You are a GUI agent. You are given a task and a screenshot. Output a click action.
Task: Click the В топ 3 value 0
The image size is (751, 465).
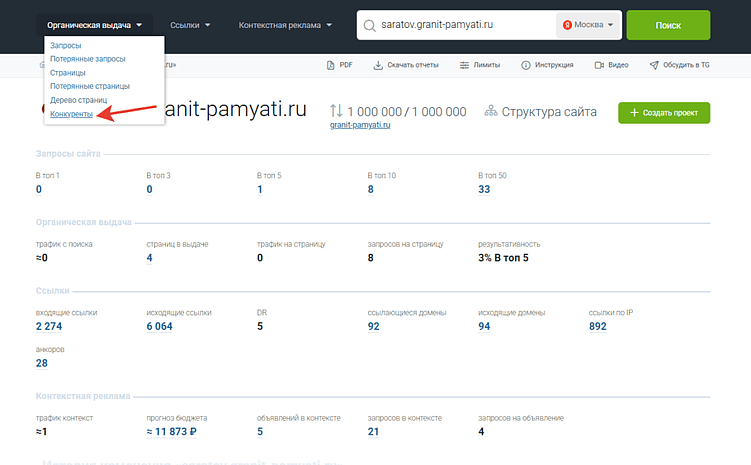[x=149, y=189]
